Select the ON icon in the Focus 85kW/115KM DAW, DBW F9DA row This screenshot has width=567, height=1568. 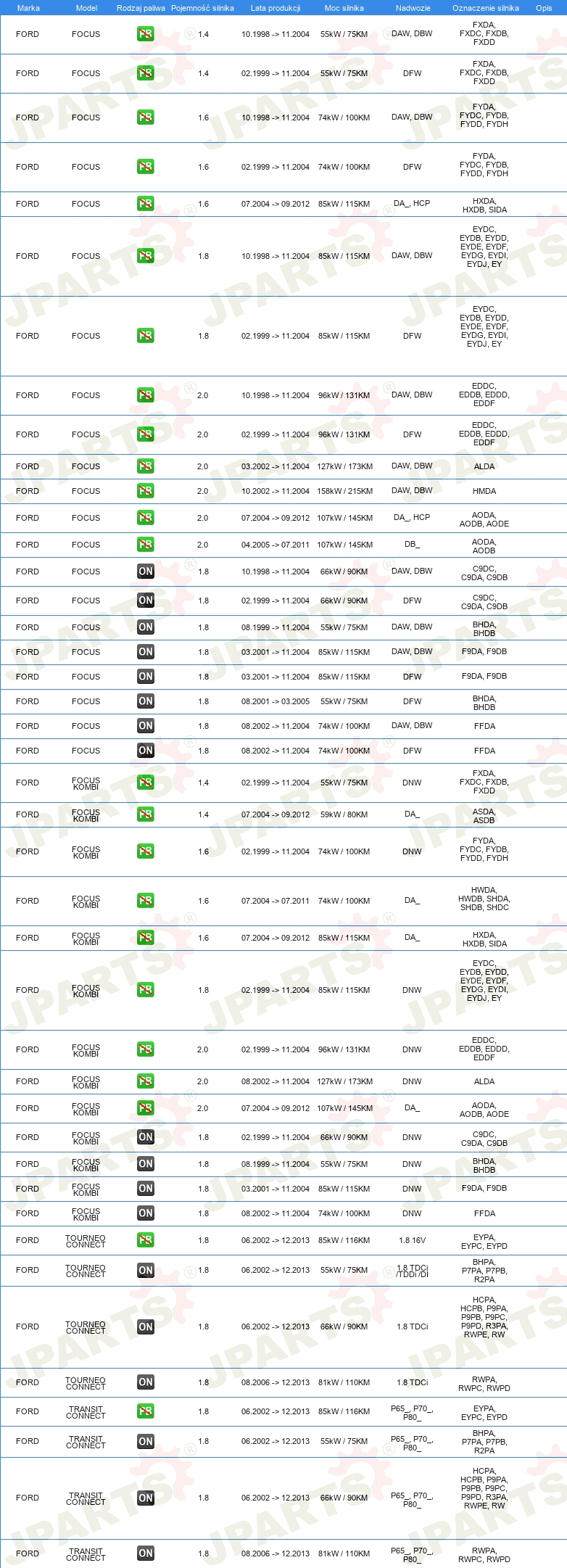pyautogui.click(x=146, y=652)
